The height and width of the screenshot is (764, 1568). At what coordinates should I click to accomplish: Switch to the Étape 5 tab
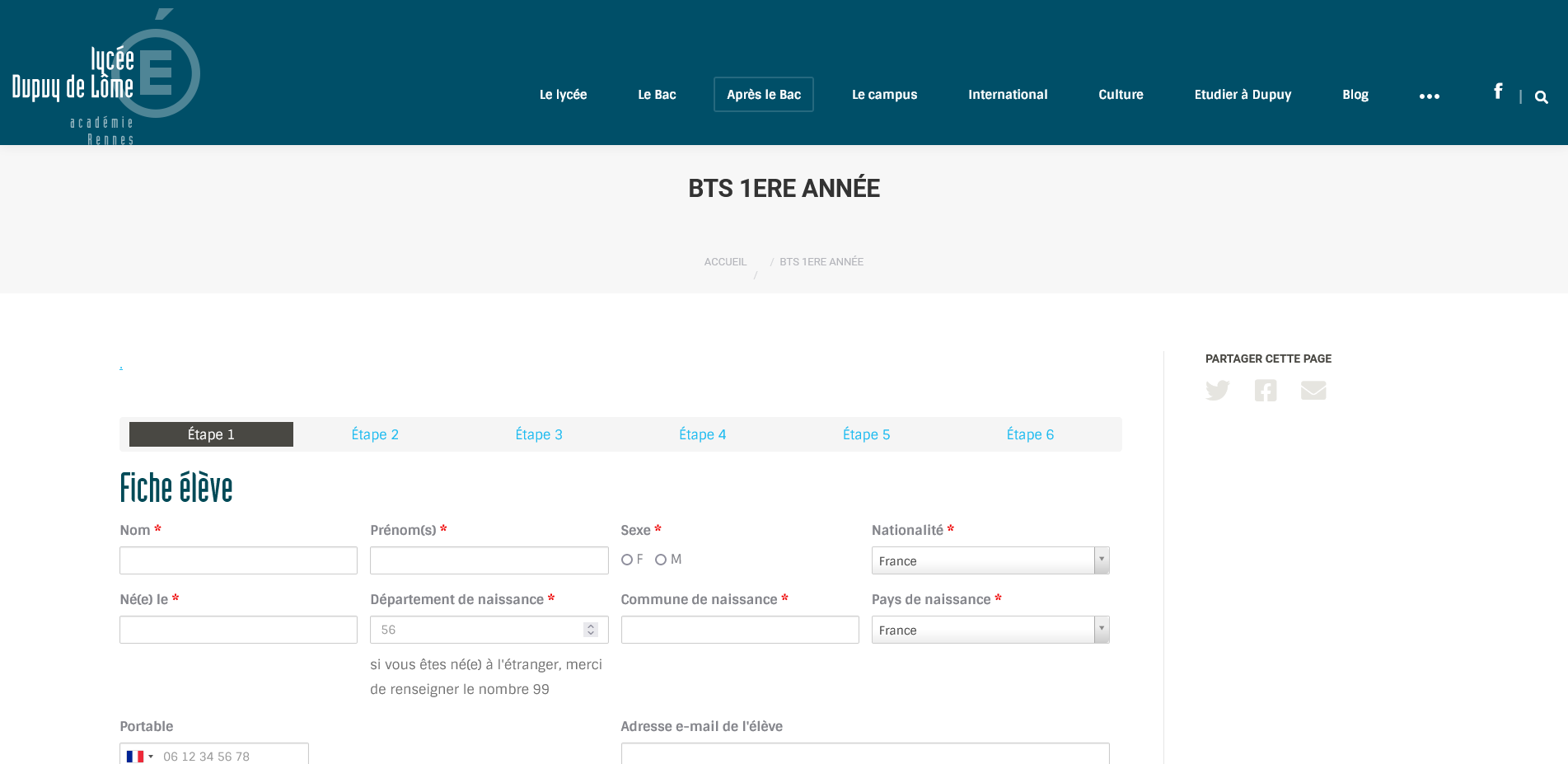[x=866, y=434]
